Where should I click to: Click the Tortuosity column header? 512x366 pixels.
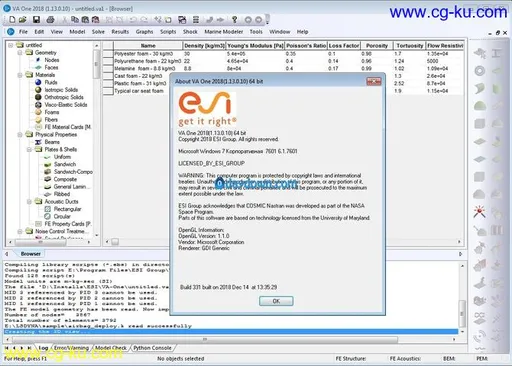[410, 46]
